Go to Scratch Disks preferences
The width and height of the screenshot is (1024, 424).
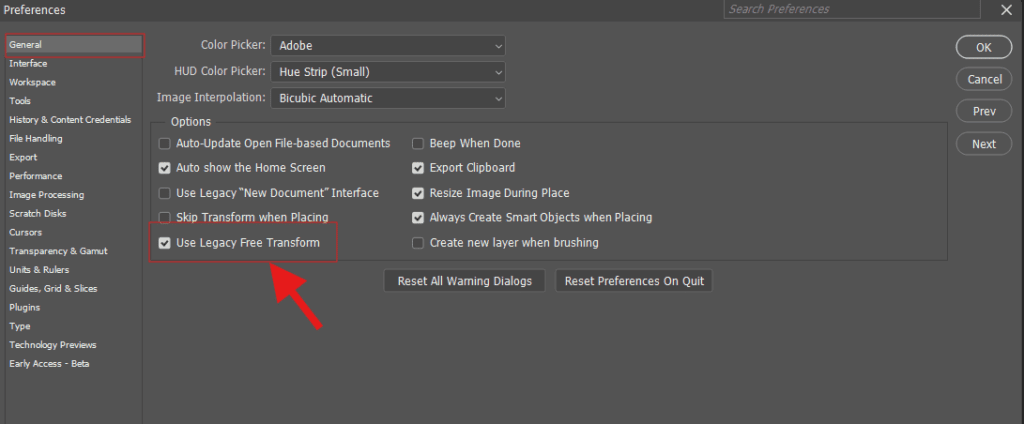(38, 214)
